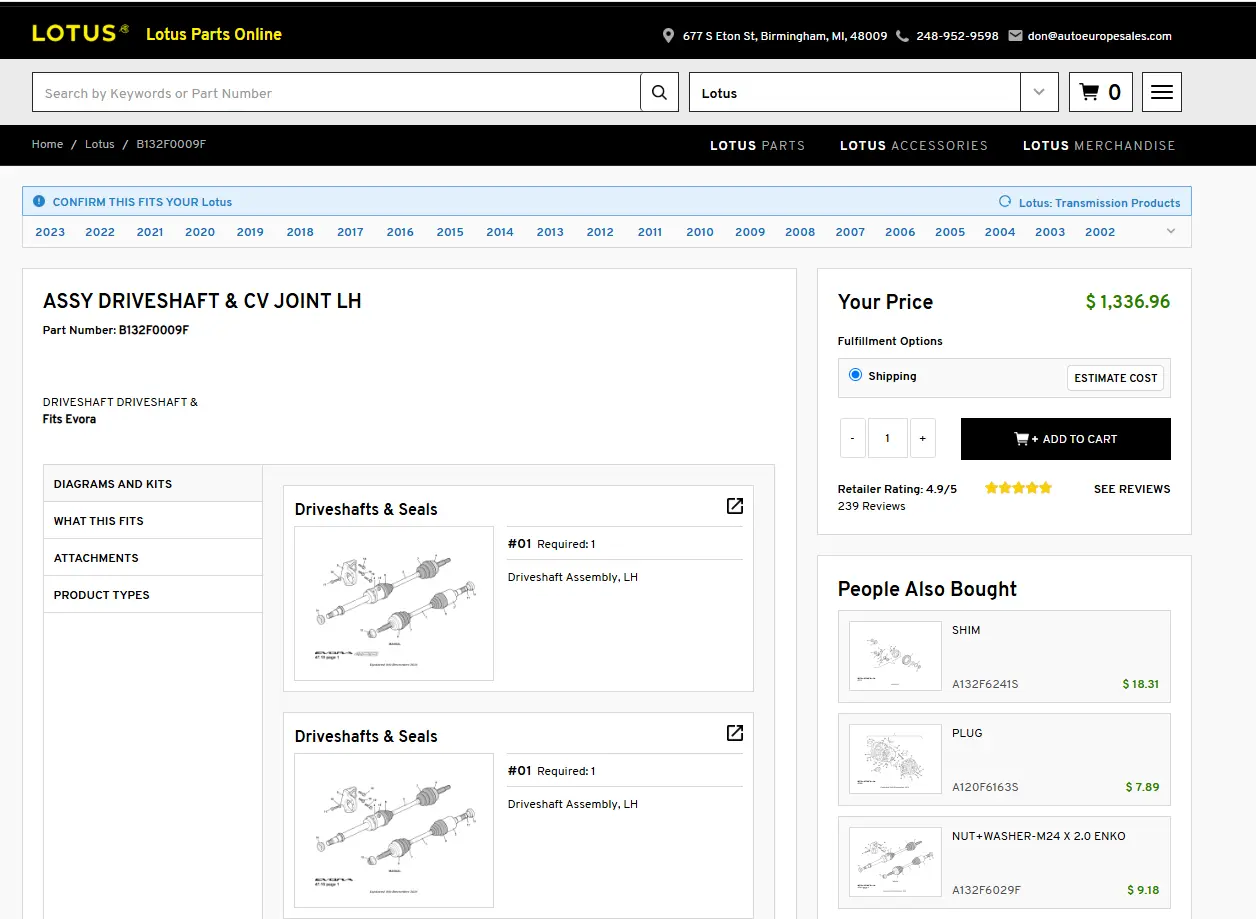1256x919 pixels.
Task: Focus the keyword or part number search box
Action: [x=336, y=92]
